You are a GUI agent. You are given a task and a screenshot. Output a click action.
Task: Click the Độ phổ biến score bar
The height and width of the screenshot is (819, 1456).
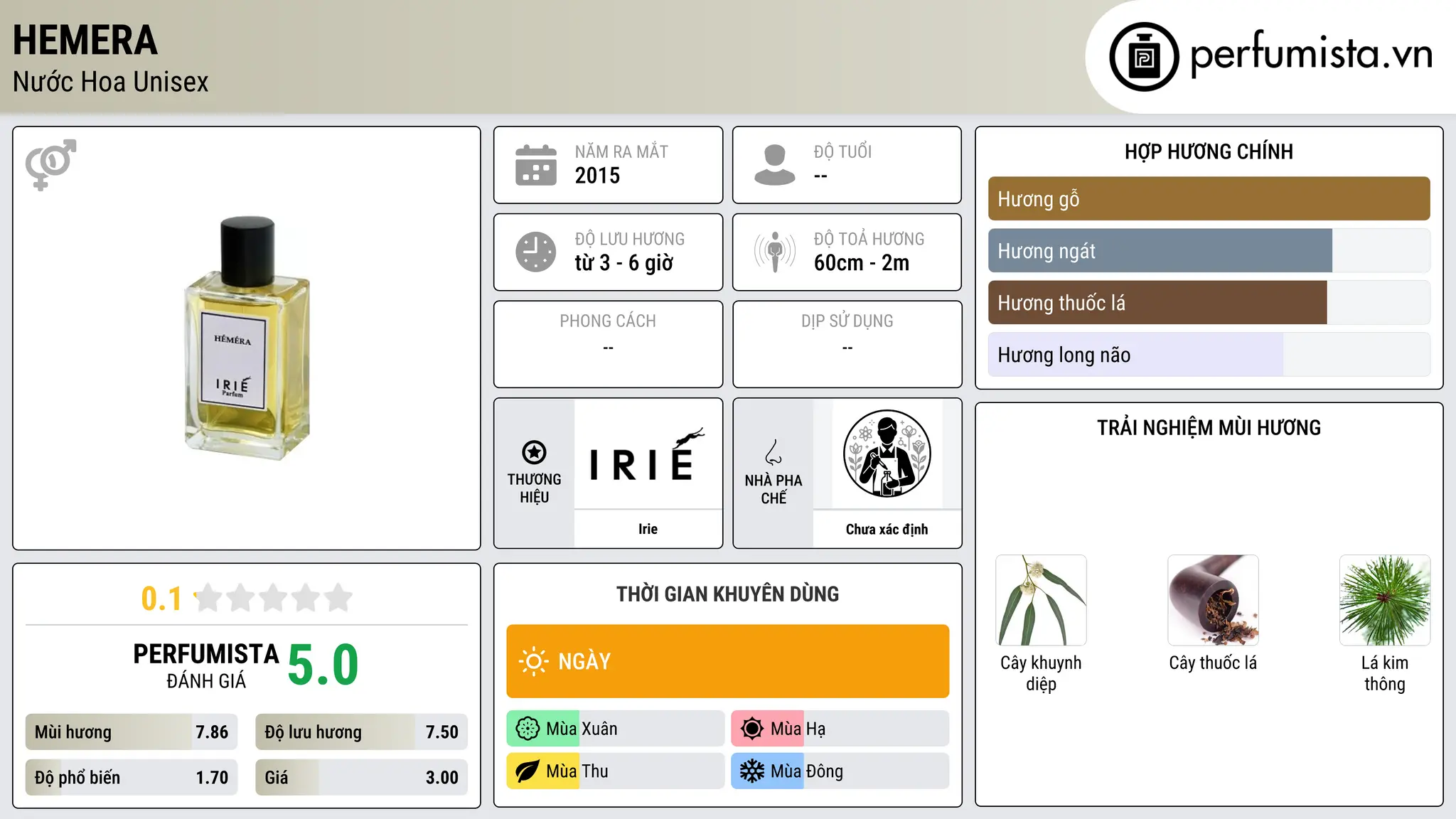(x=132, y=777)
